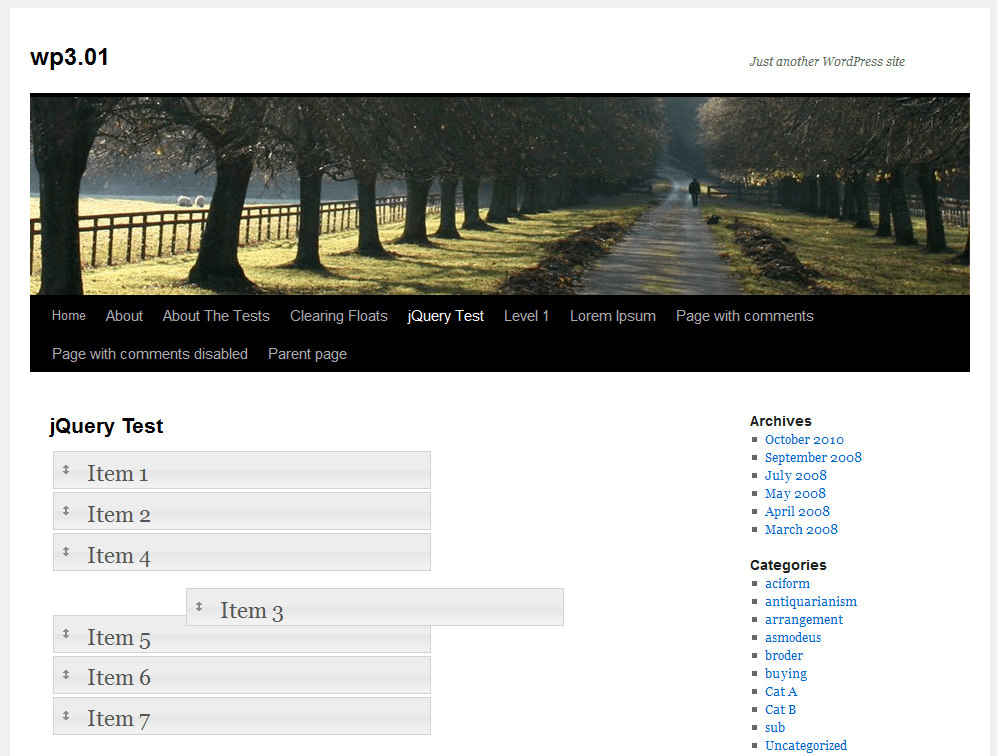This screenshot has width=997, height=756.
Task: Browse the aciform category
Action: tap(787, 583)
